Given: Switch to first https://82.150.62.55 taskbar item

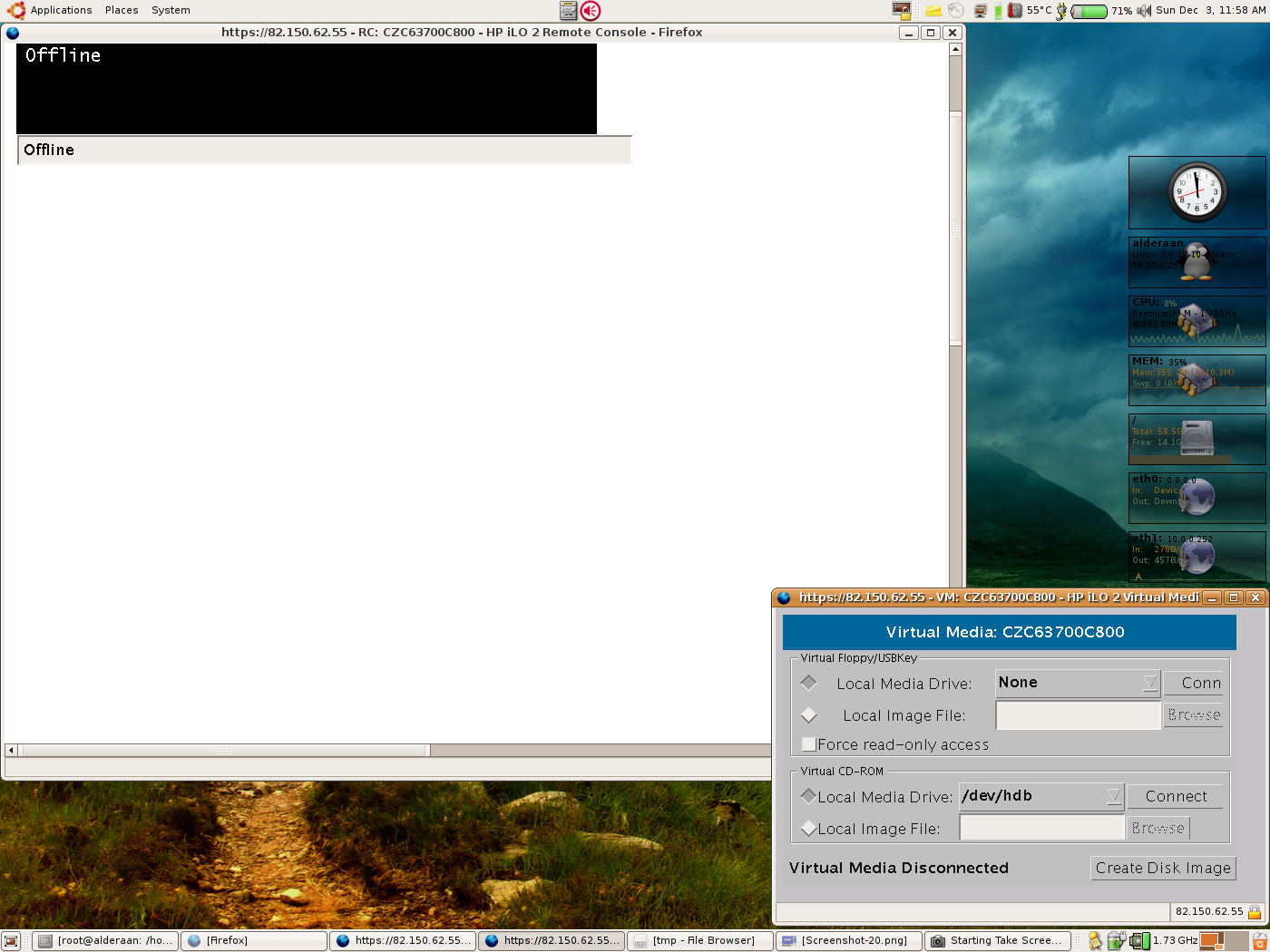Looking at the screenshot, I should [403, 941].
